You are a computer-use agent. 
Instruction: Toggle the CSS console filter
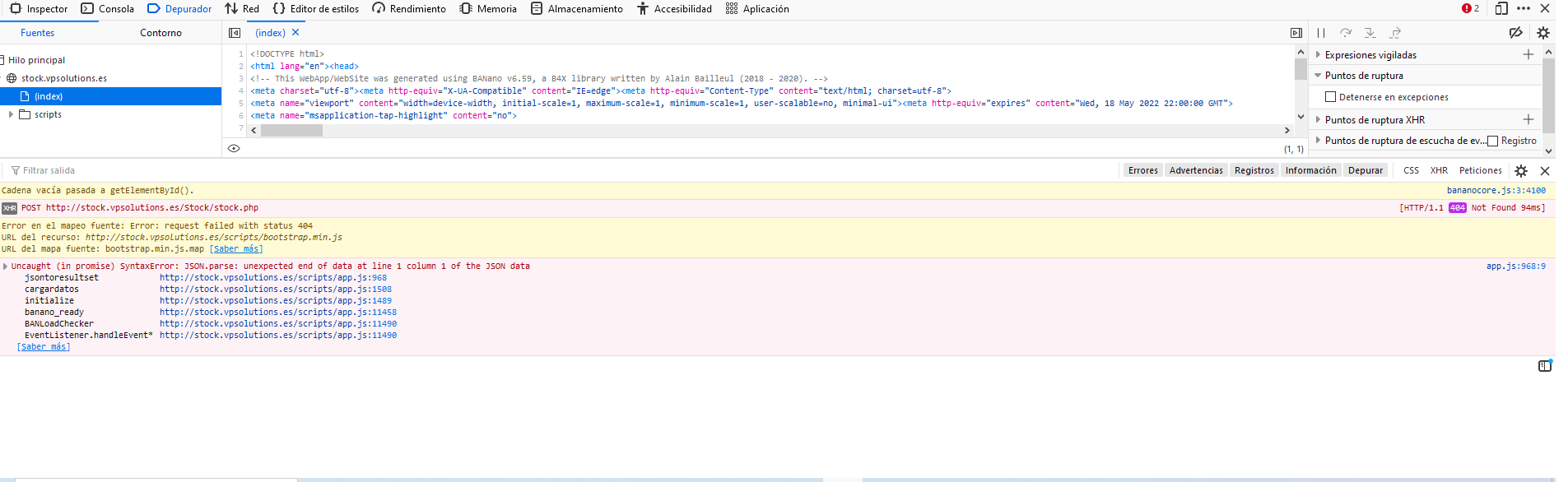point(1412,170)
